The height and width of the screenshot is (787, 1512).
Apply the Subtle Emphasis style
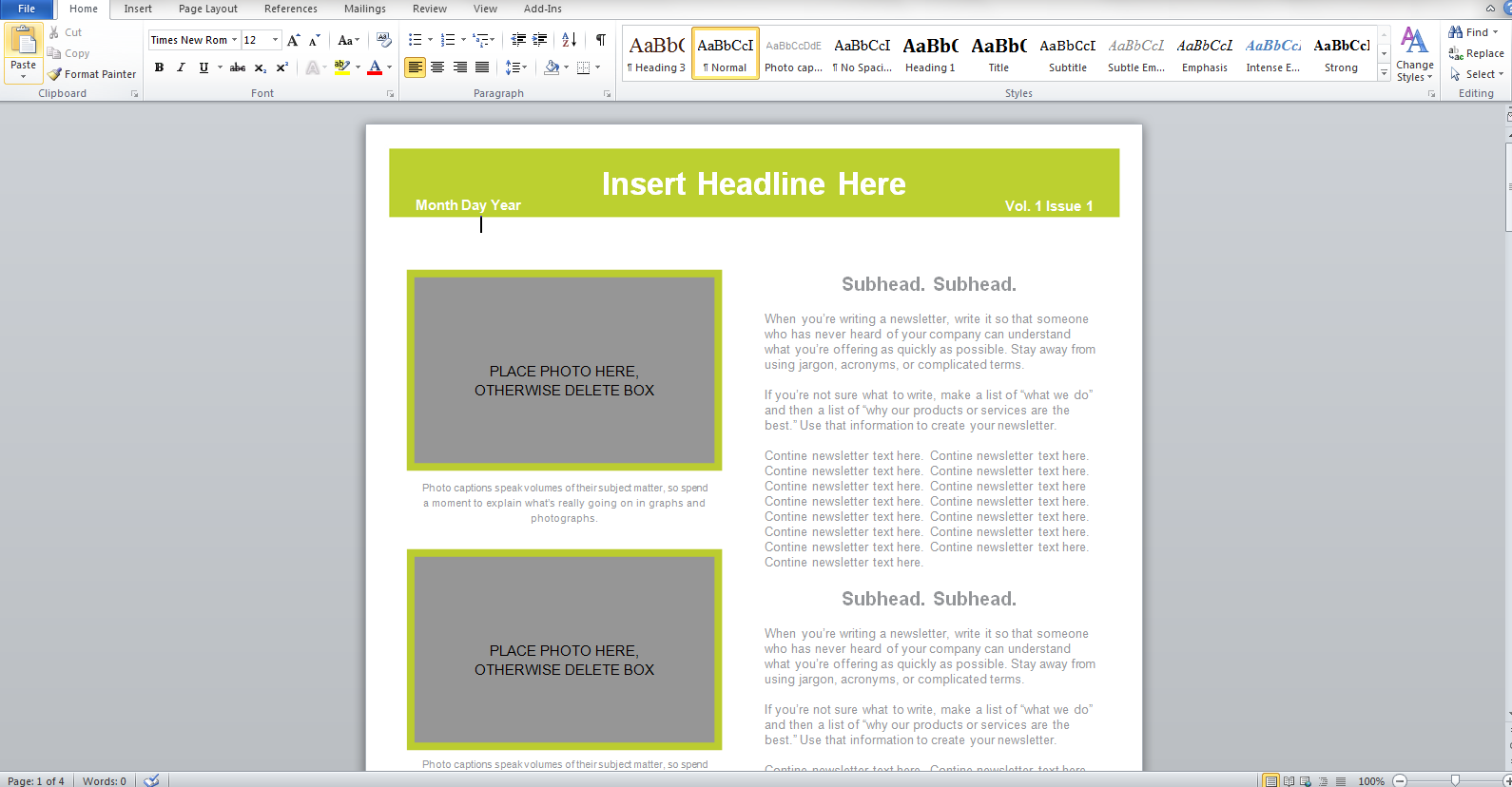tap(1135, 54)
